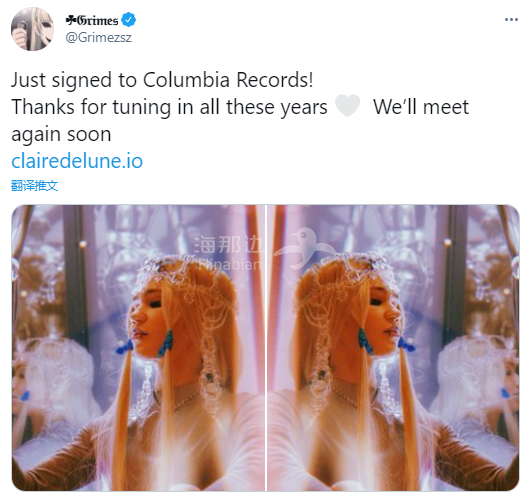
Task: Open the right mirrored photo
Action: pos(393,348)
